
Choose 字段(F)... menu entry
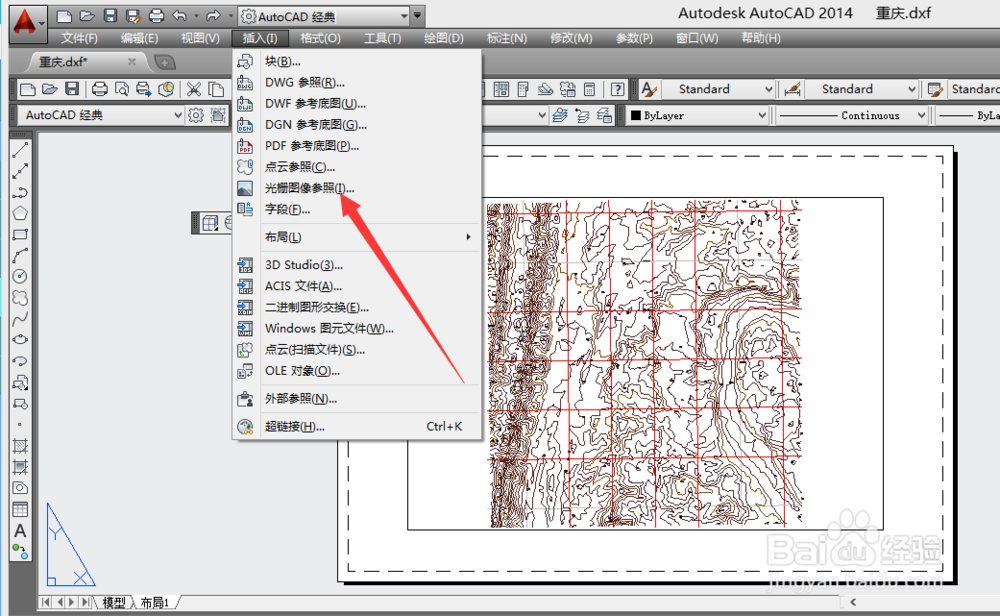357,209
